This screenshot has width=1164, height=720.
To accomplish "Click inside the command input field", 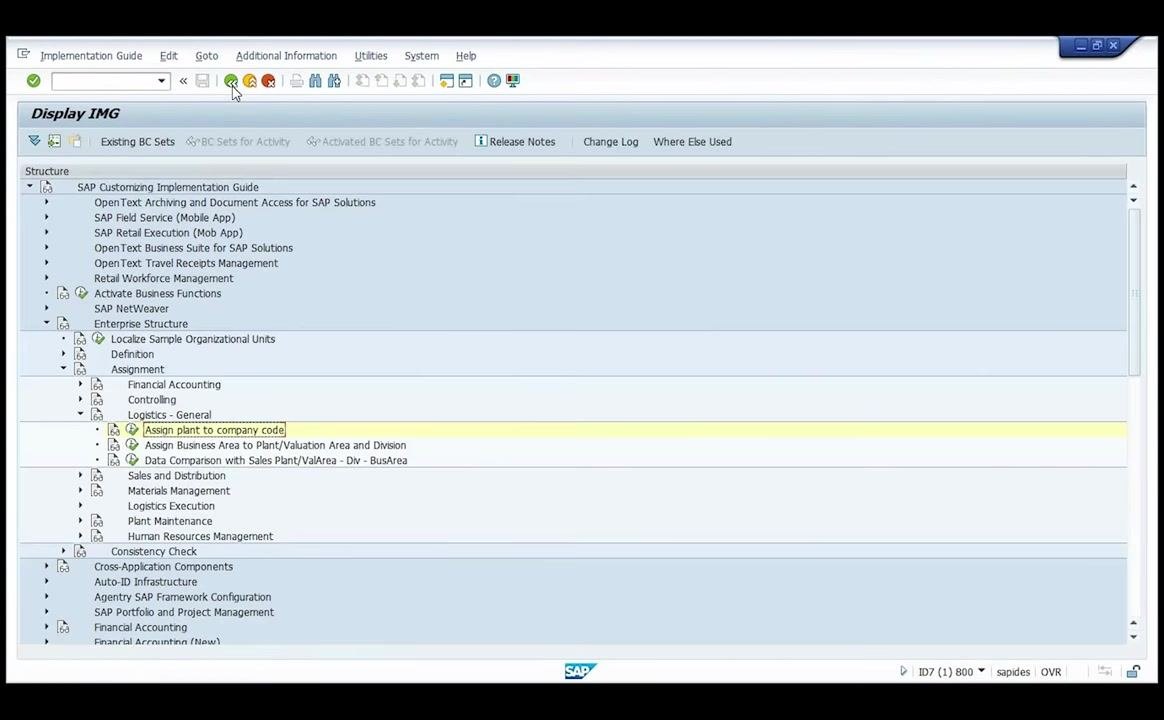I will (104, 81).
